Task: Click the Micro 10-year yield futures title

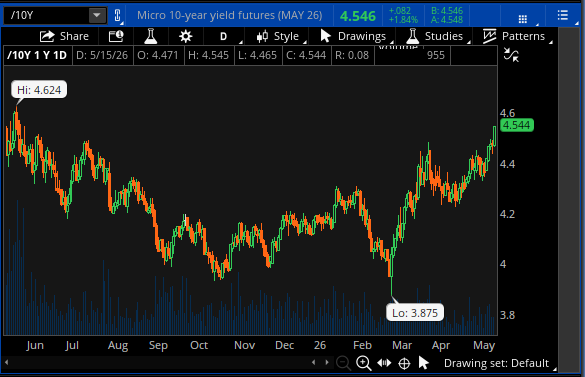Action: pos(229,15)
